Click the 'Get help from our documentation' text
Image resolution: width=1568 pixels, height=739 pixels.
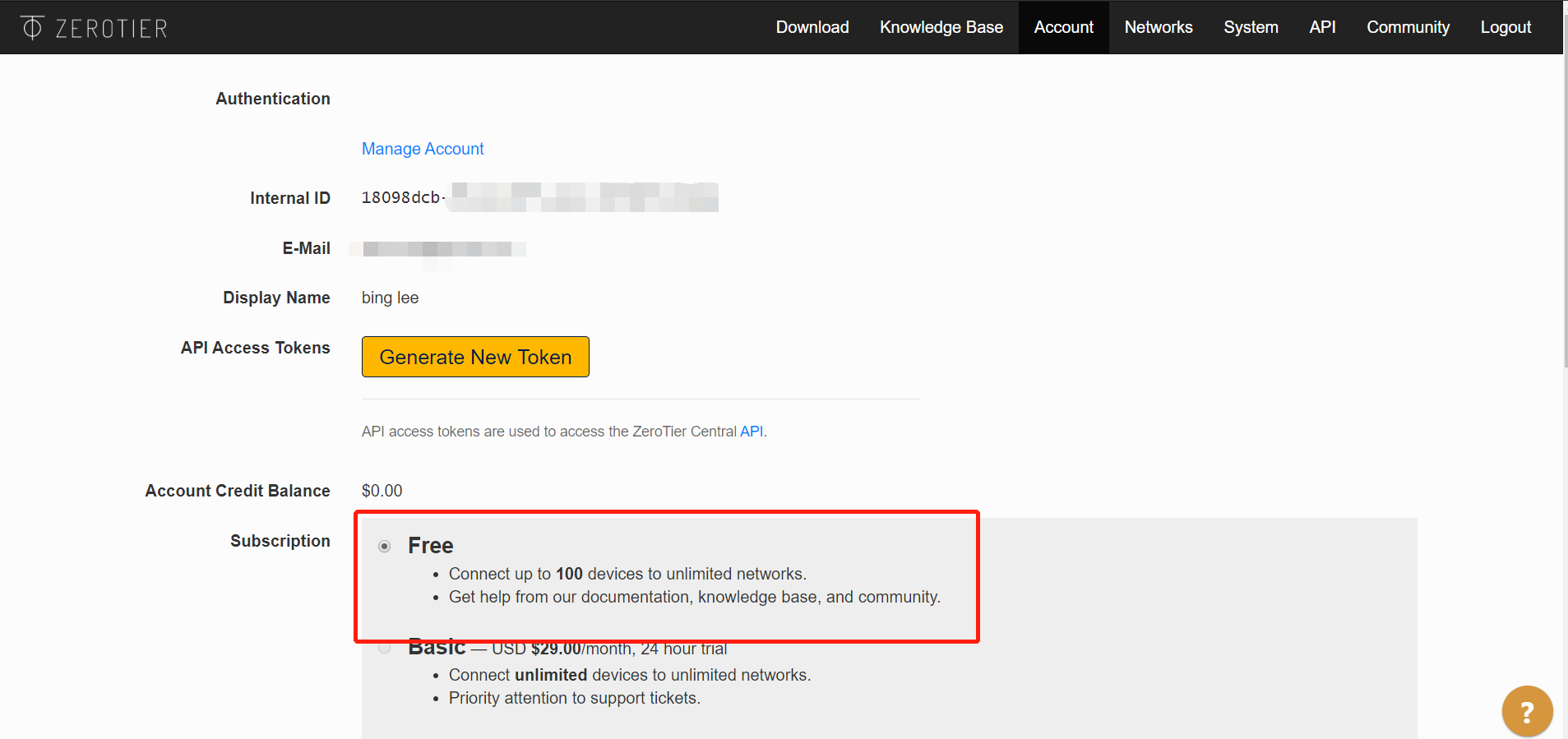coord(695,597)
